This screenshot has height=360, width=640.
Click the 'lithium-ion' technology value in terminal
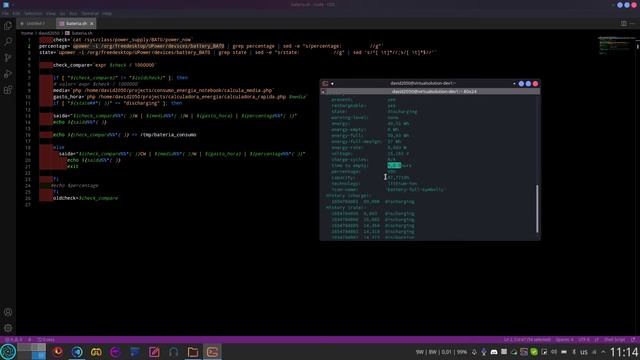coord(402,184)
